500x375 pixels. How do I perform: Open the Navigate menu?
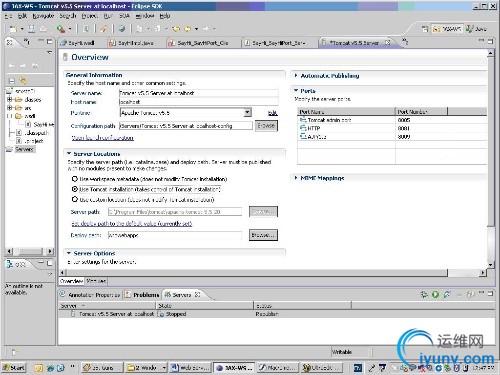43,16
